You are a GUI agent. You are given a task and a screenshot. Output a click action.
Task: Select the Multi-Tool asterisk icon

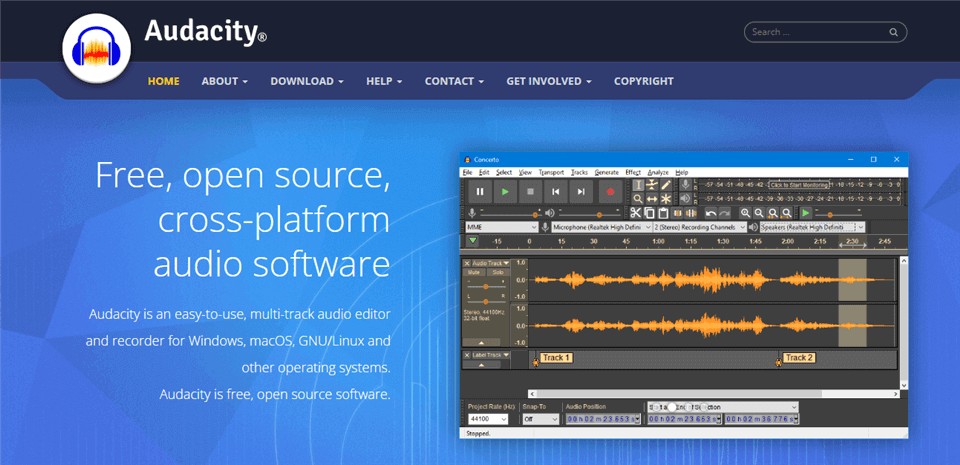[x=666, y=199]
